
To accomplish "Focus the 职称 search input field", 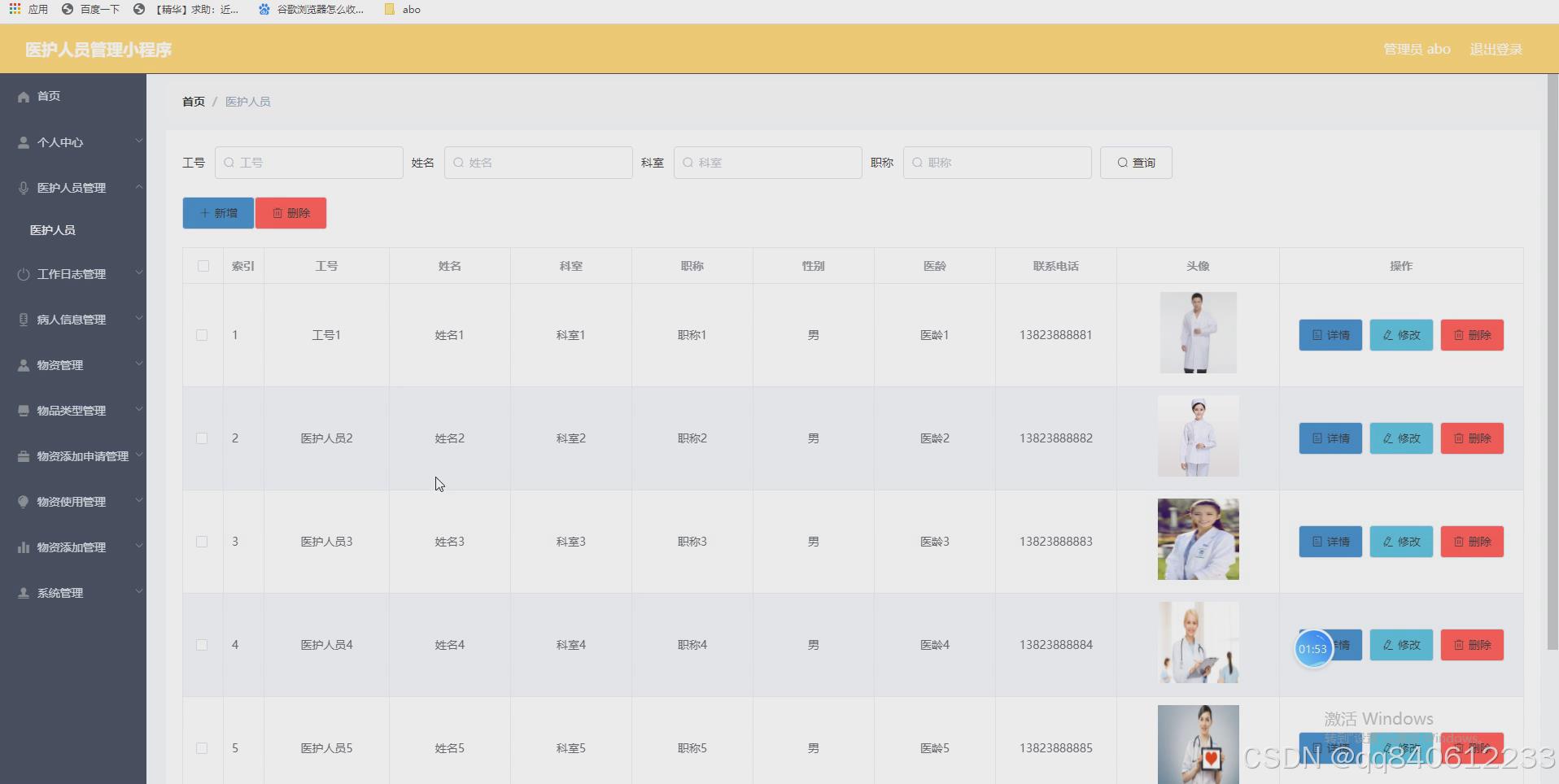I will coord(998,163).
